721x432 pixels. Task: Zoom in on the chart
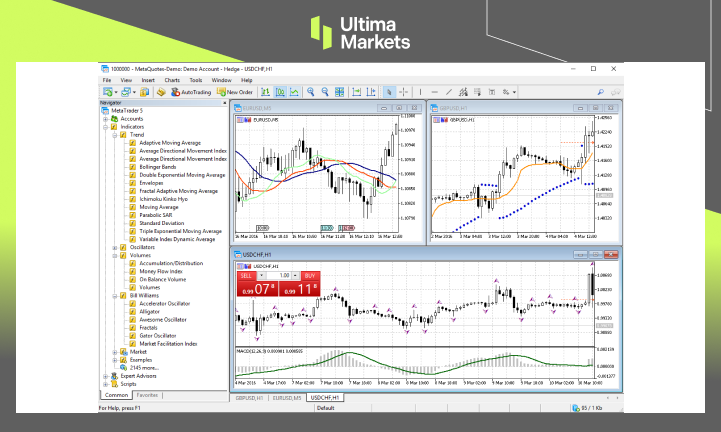click(x=311, y=92)
